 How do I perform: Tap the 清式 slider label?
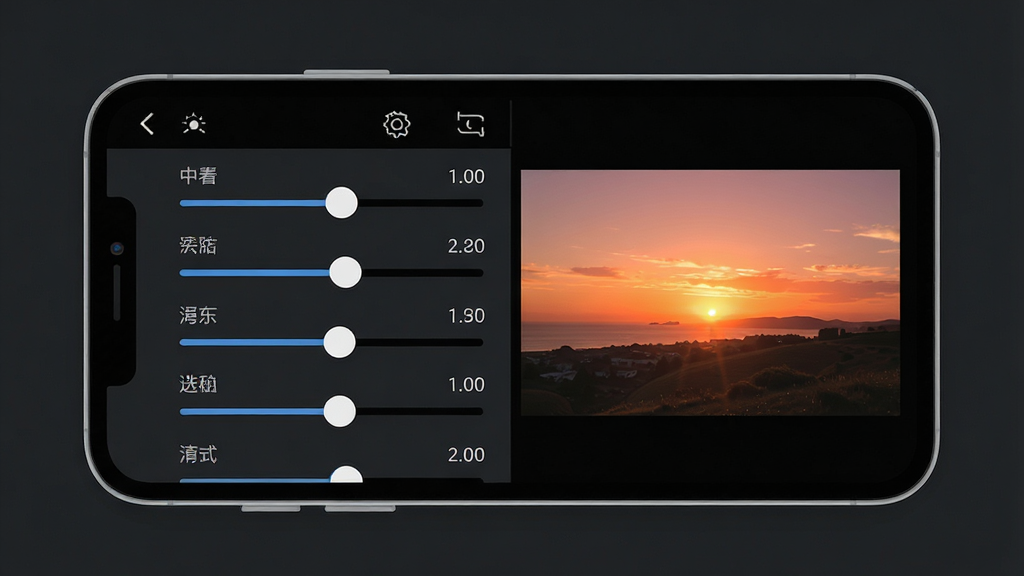tap(199, 454)
